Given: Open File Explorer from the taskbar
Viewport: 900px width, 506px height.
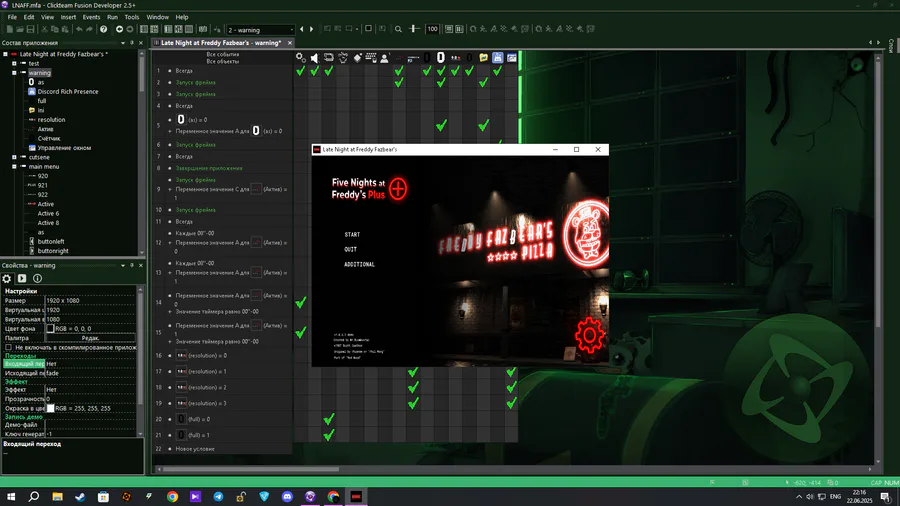Looking at the screenshot, I should pos(57,496).
